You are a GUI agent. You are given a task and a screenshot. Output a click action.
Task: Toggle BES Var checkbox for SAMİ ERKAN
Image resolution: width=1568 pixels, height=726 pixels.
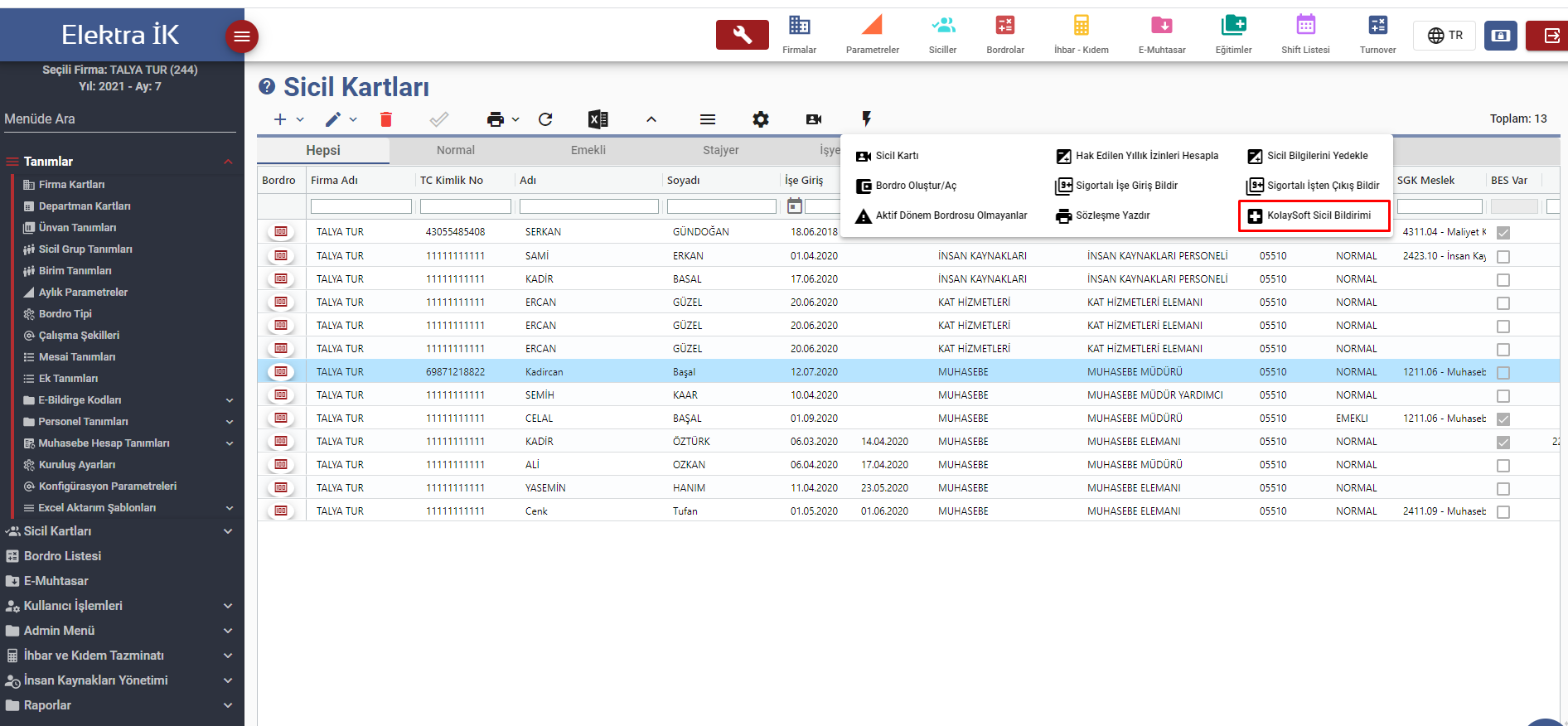[1503, 257]
